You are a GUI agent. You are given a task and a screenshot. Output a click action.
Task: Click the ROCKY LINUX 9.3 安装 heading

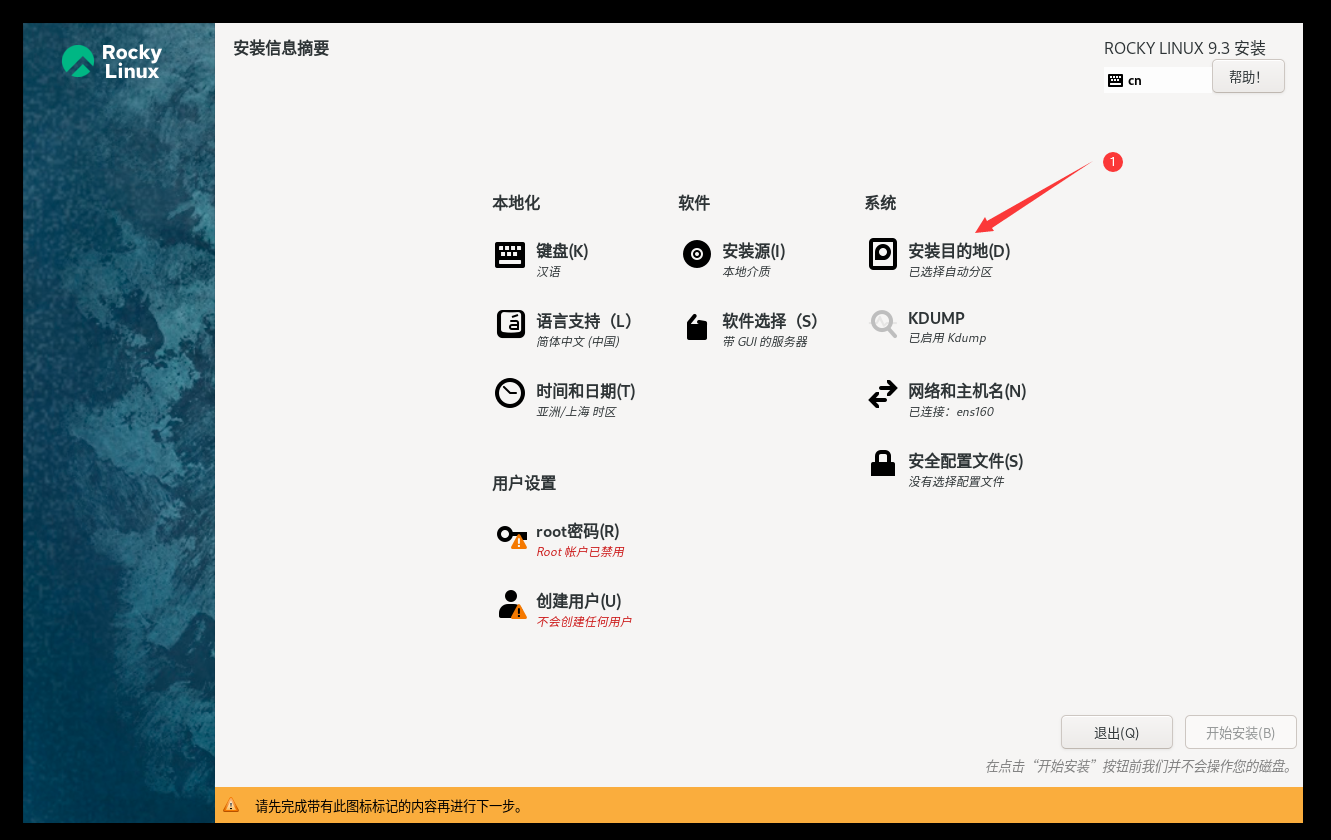1185,48
